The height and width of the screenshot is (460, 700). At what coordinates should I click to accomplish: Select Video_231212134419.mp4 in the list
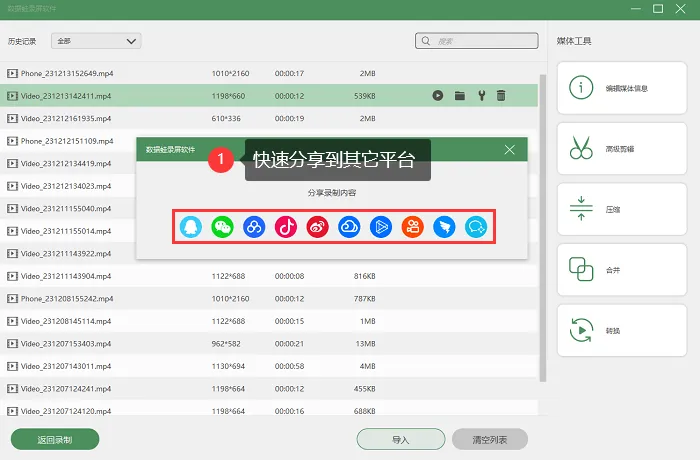[66, 163]
